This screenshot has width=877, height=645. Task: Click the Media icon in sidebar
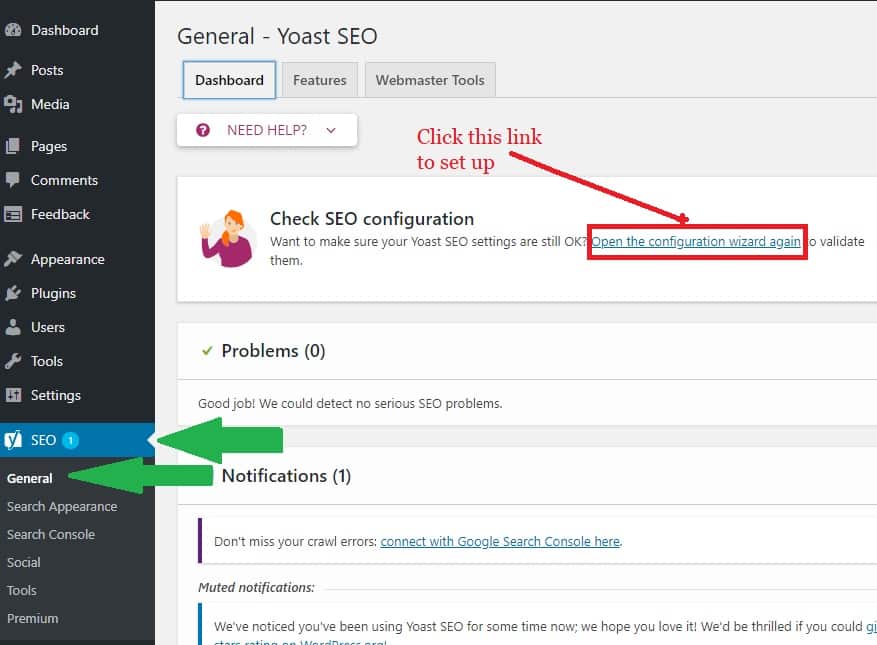coord(13,104)
